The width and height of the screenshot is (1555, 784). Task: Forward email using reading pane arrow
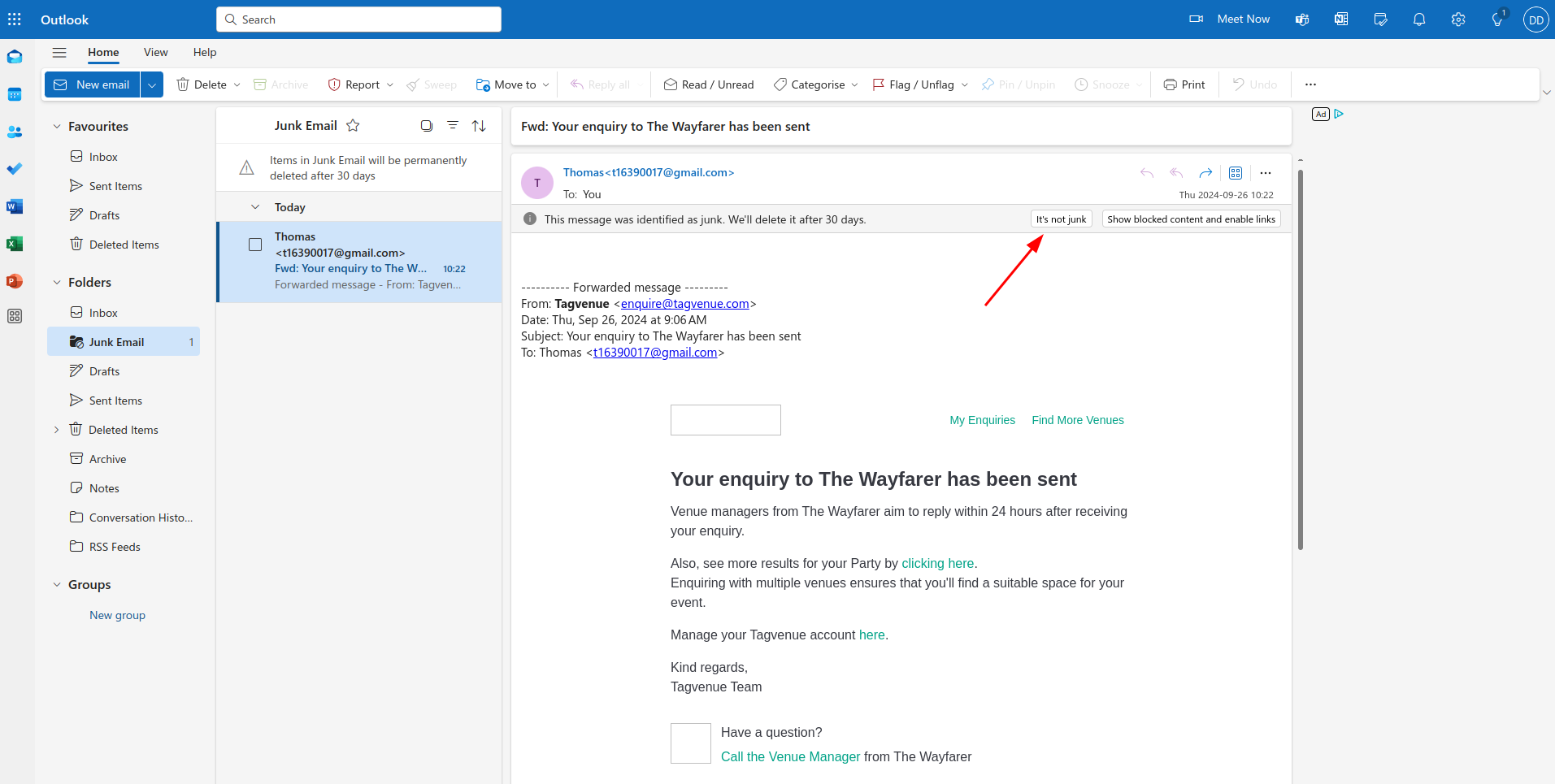[1205, 173]
